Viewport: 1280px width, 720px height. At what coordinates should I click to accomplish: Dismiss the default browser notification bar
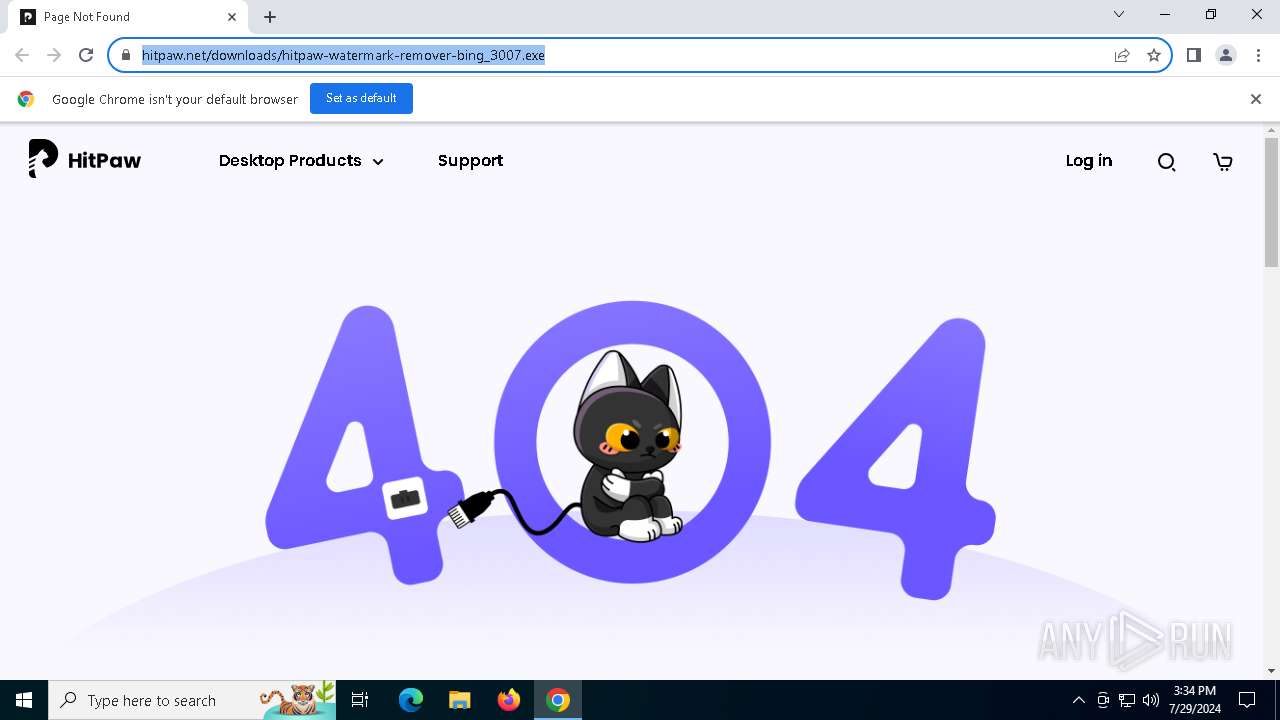click(x=1256, y=99)
